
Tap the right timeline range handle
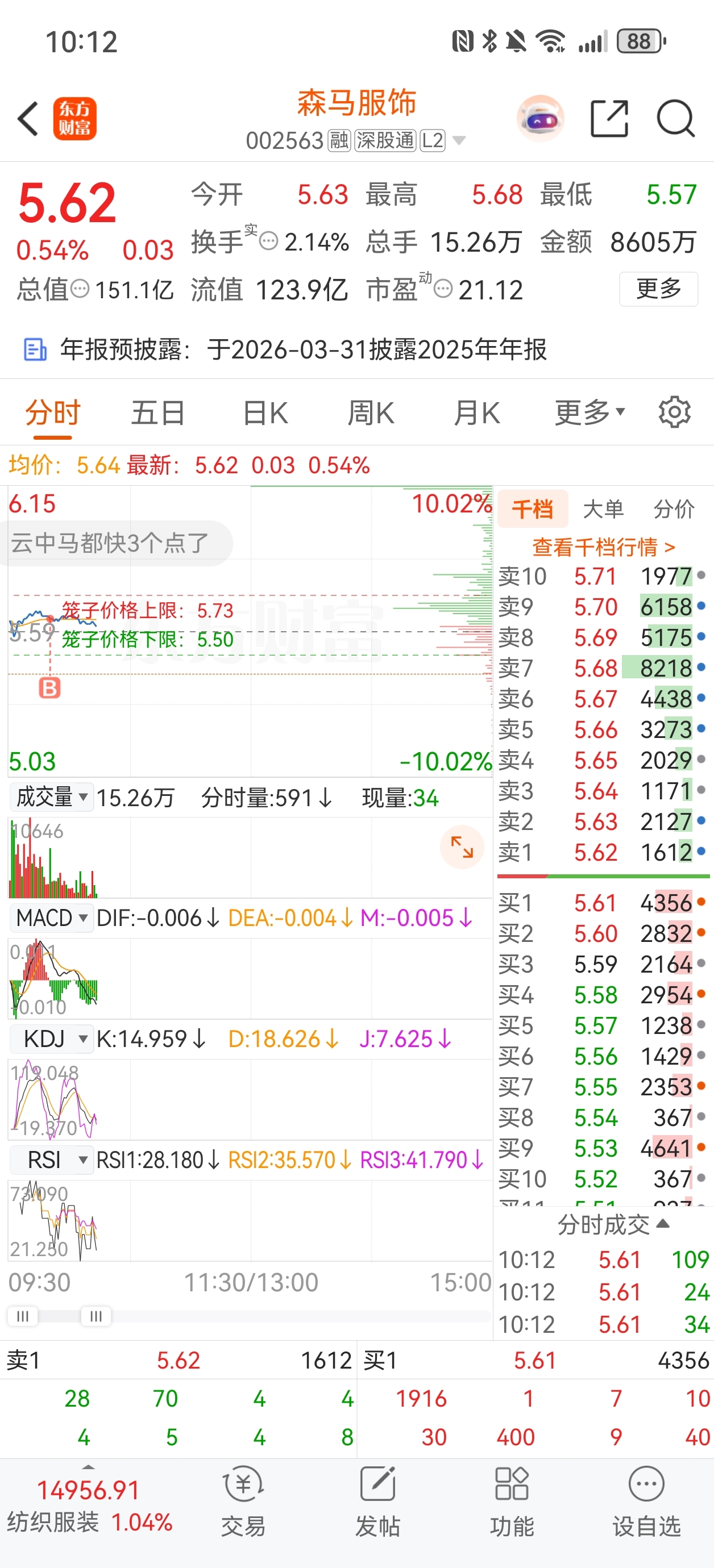(x=96, y=1316)
